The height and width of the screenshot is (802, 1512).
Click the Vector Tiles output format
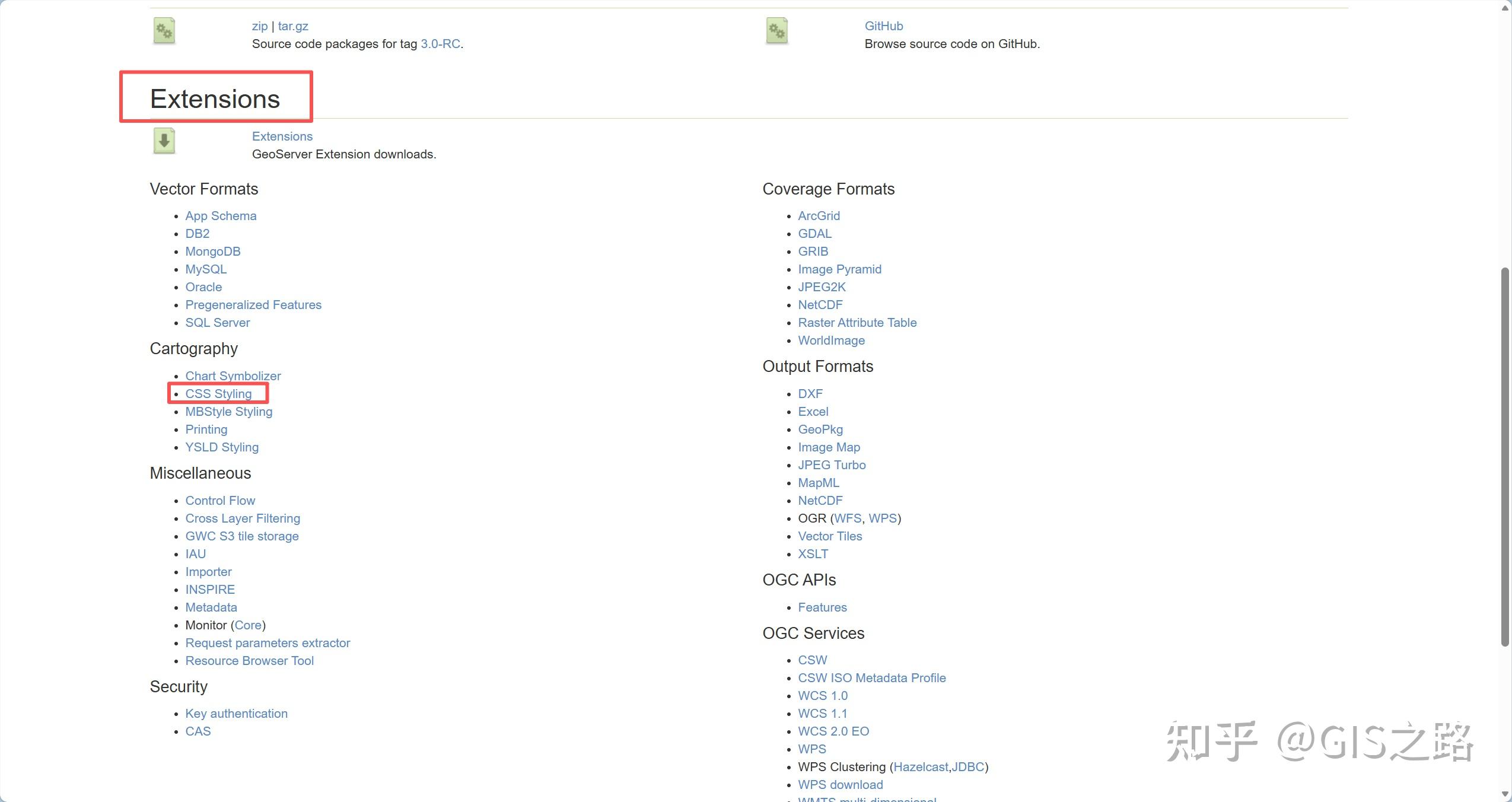[829, 536]
